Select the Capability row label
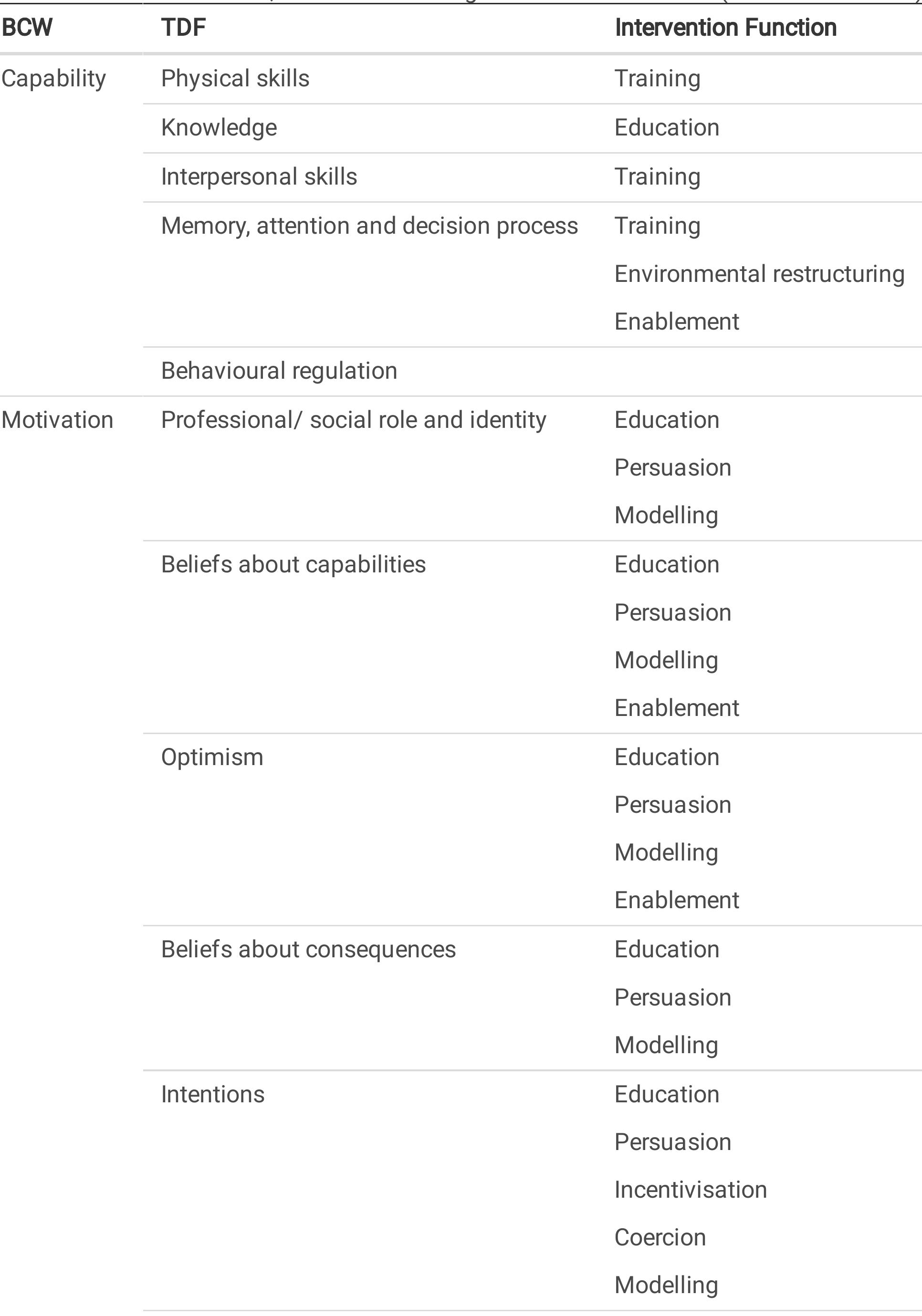Viewport: 922px width, 1316px height. [53, 79]
